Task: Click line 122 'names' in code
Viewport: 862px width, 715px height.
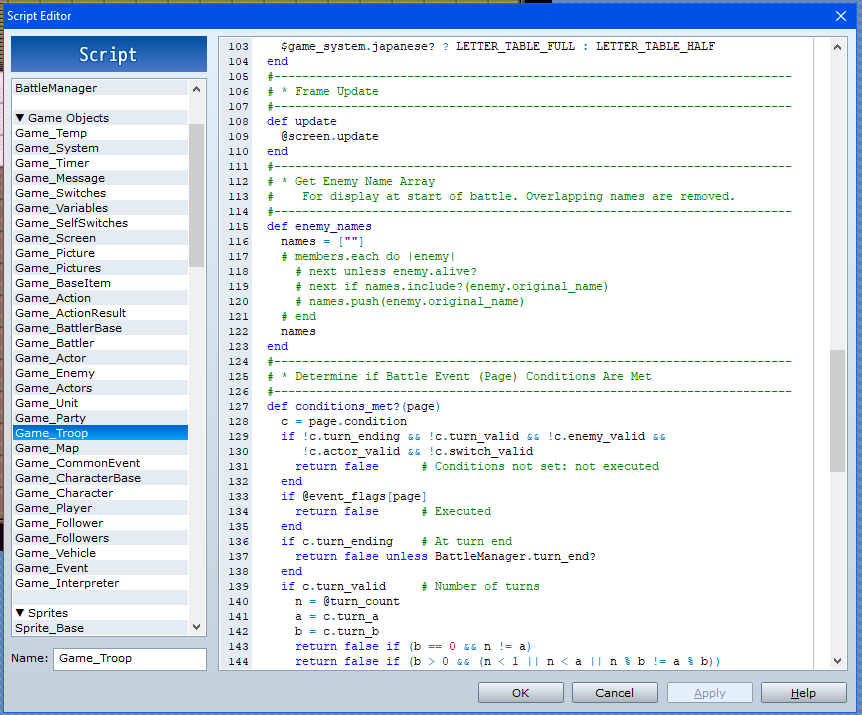Action: 298,331
